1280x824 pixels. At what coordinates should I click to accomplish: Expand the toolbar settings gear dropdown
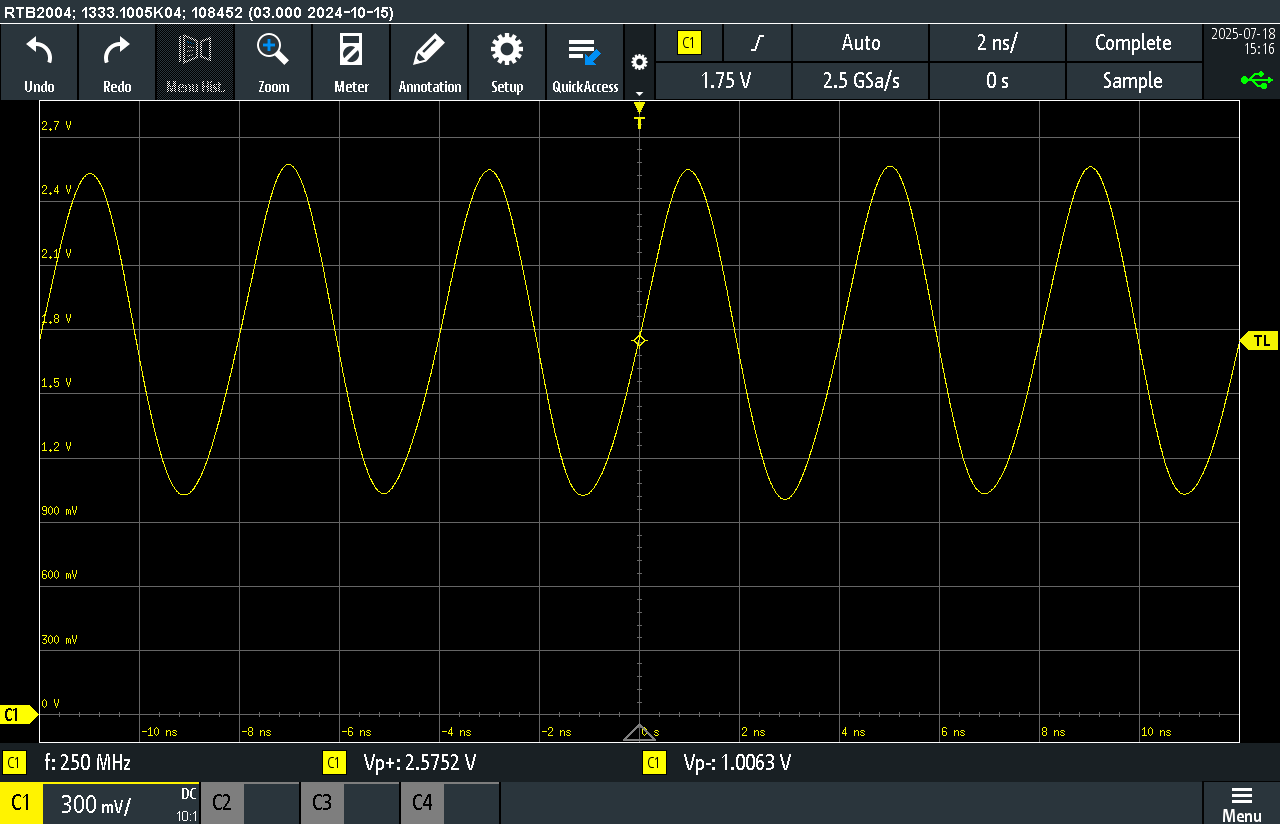[x=639, y=63]
